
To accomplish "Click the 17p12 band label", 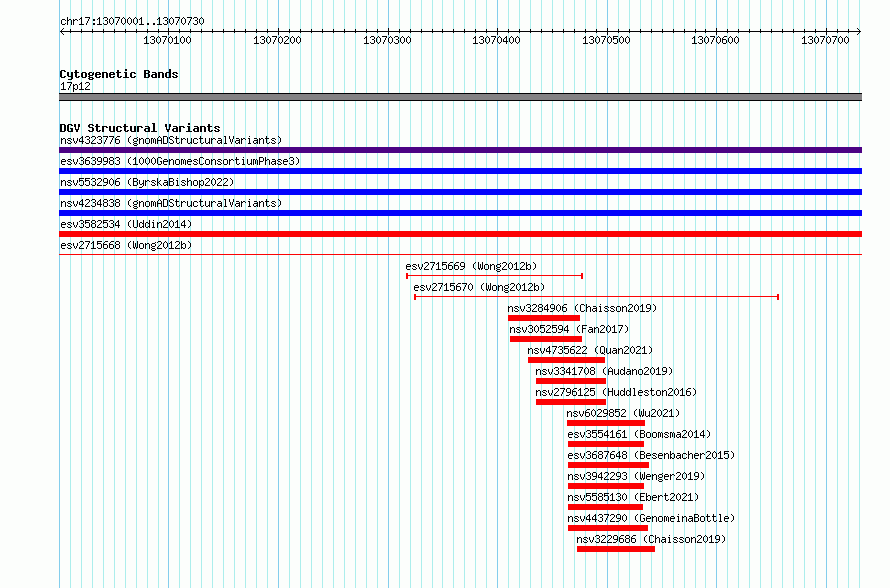I will click(x=75, y=86).
